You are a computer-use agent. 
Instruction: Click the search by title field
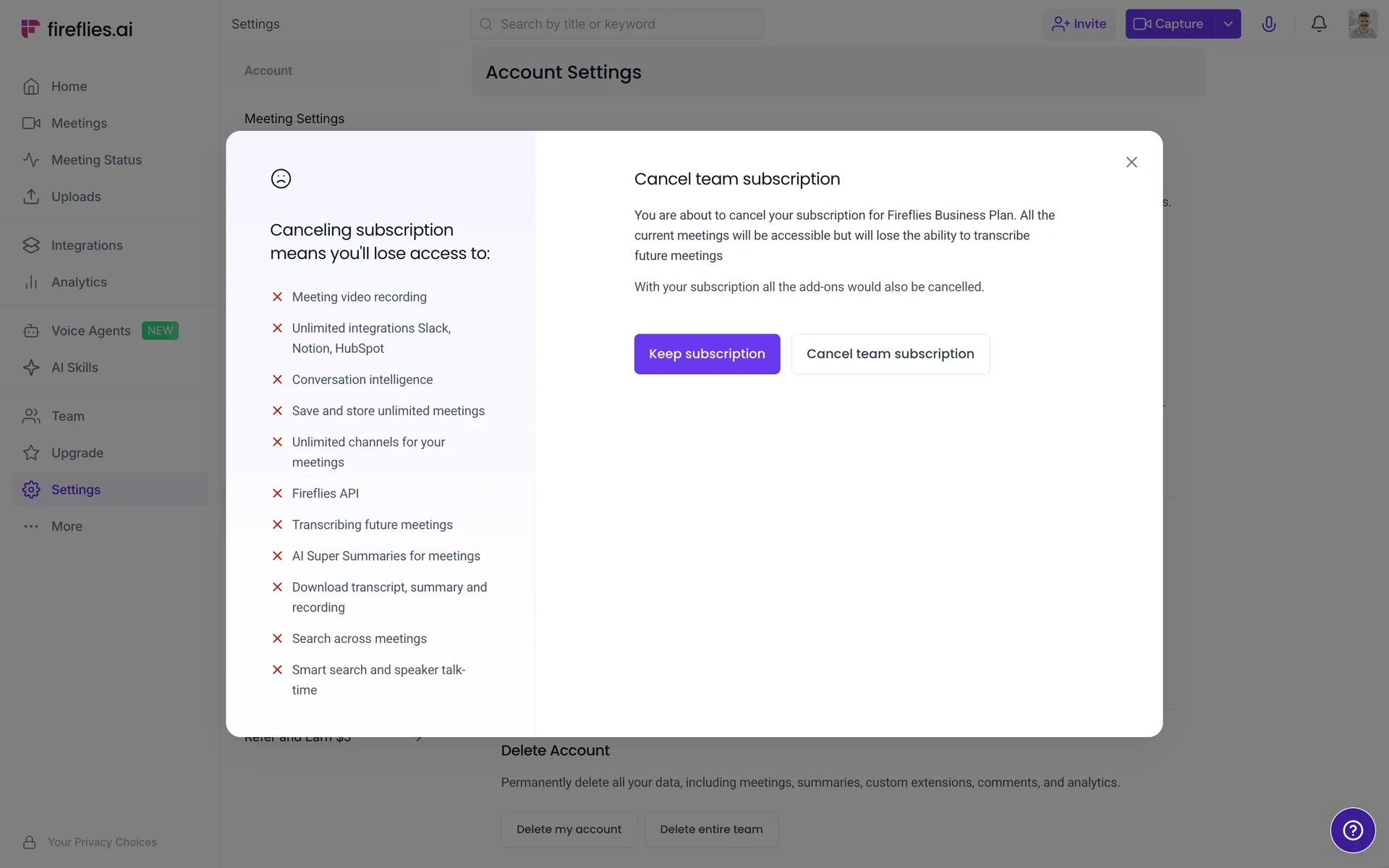click(x=616, y=24)
